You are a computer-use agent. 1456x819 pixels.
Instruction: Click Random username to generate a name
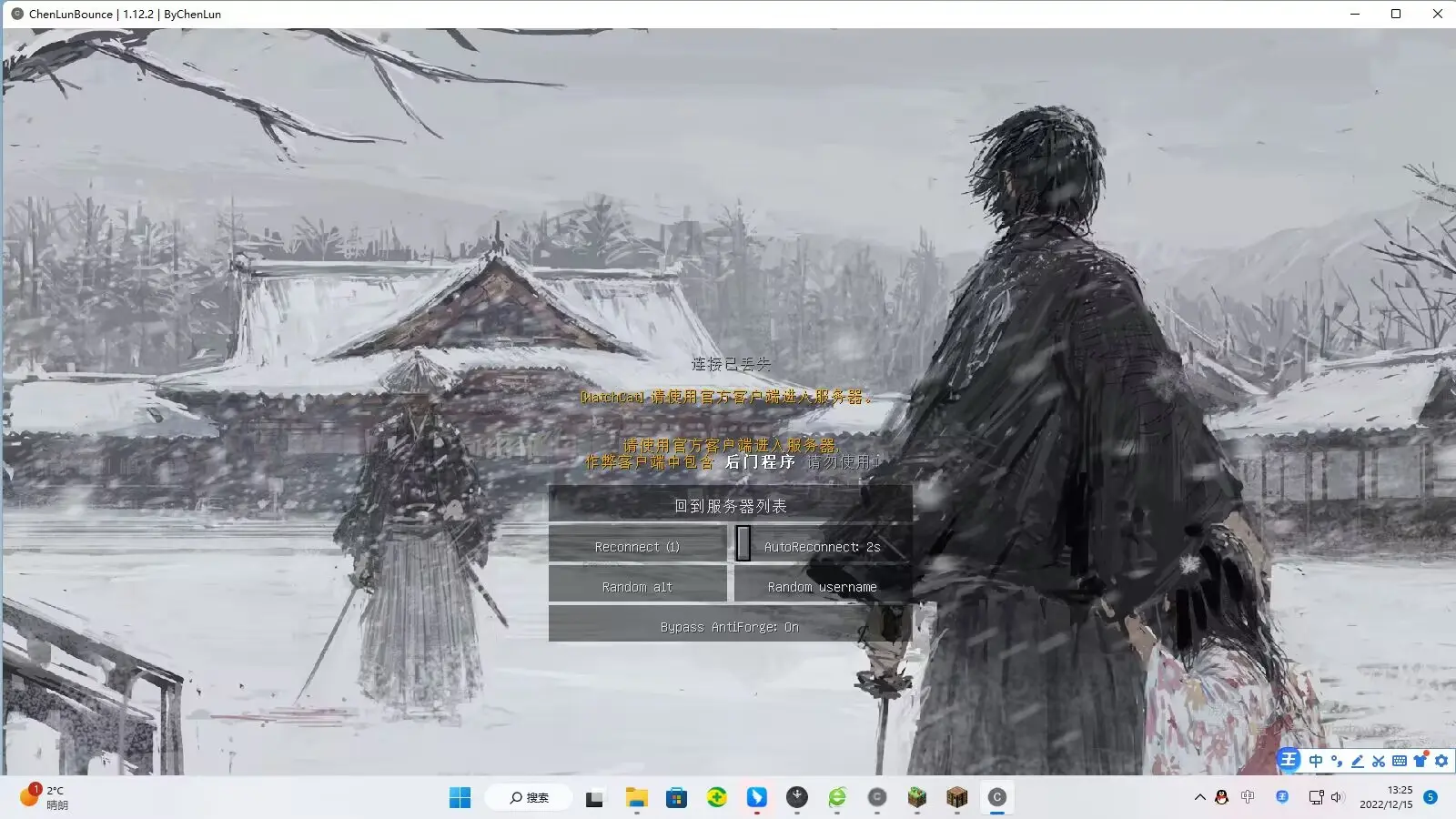tap(821, 586)
